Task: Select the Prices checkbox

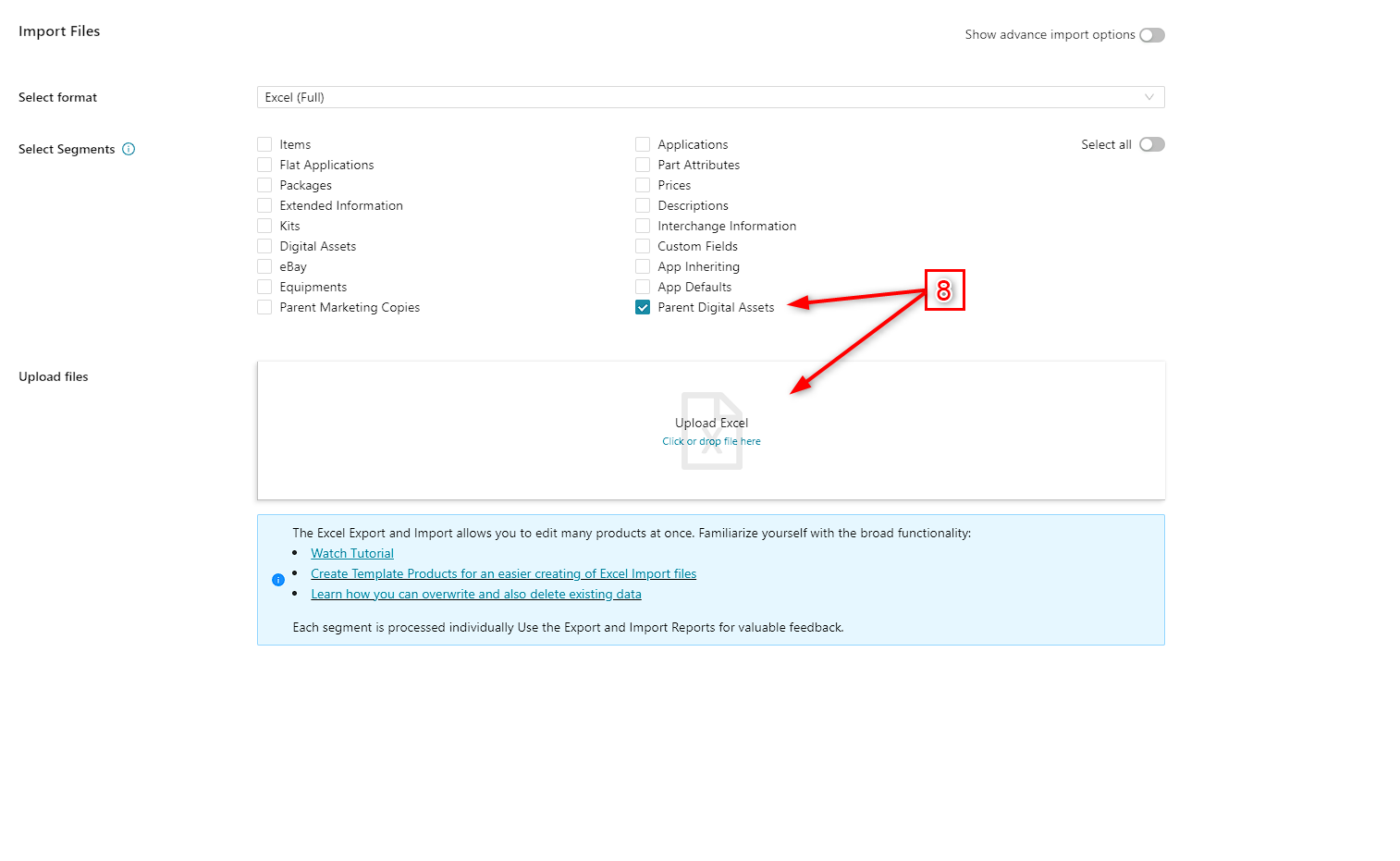Action: click(x=643, y=185)
